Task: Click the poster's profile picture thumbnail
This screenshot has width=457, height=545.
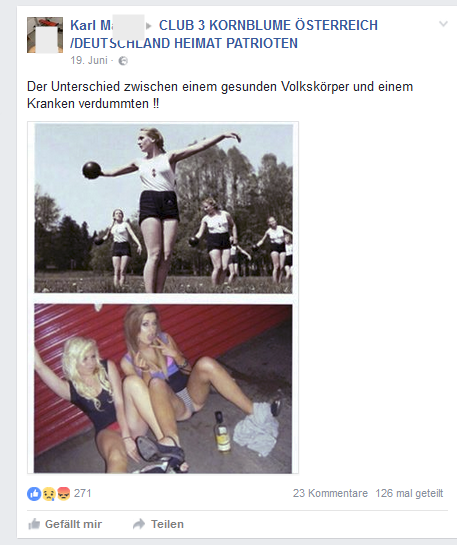Action: (x=45, y=35)
